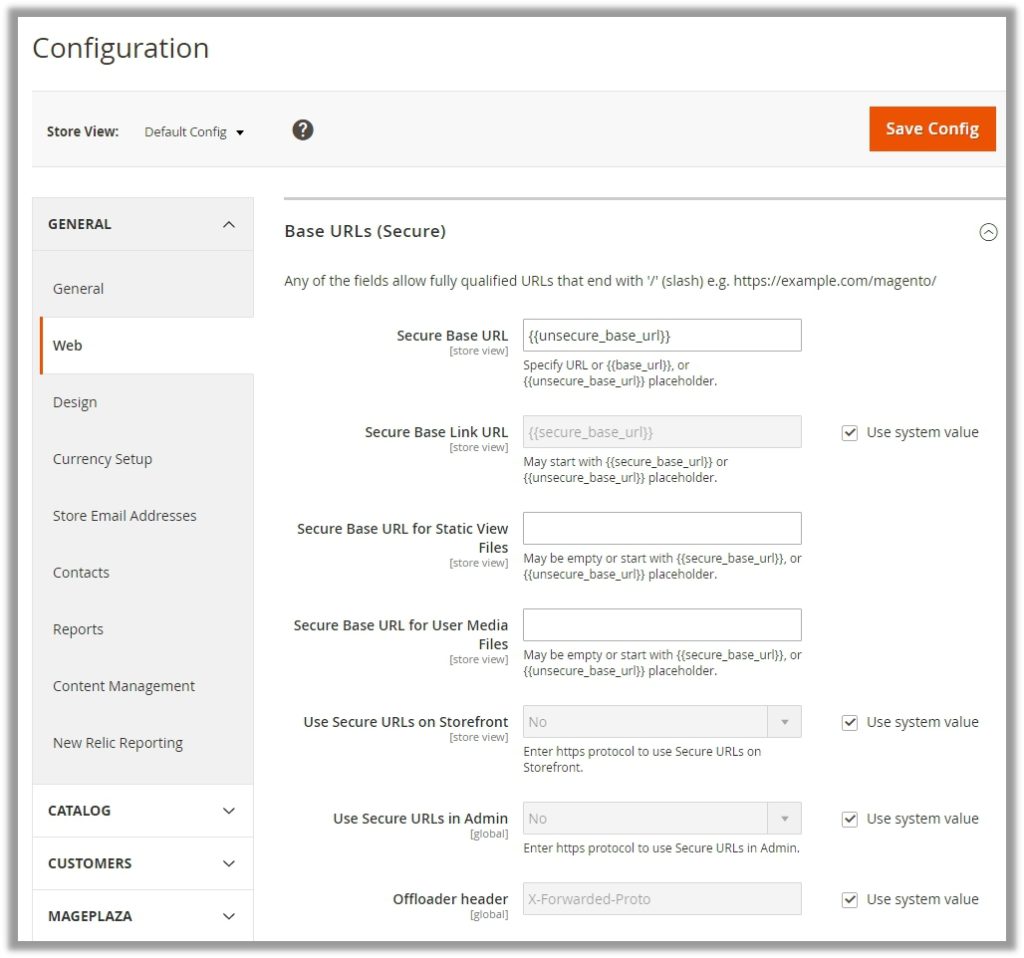Open the New Relic Reporting section

(x=117, y=744)
